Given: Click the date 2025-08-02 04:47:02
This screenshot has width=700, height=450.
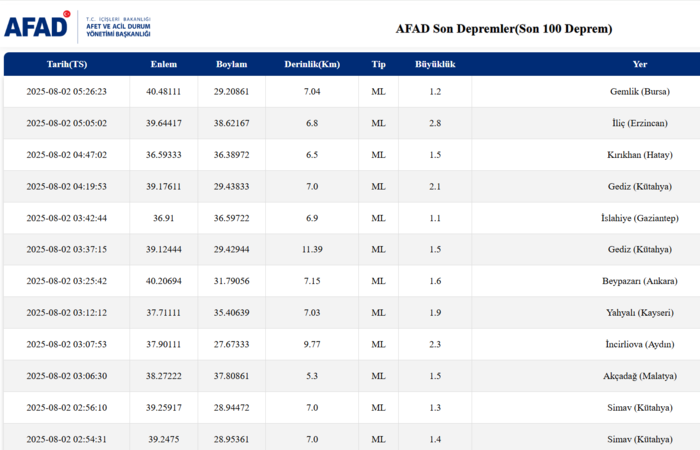Looking at the screenshot, I should tap(67, 155).
